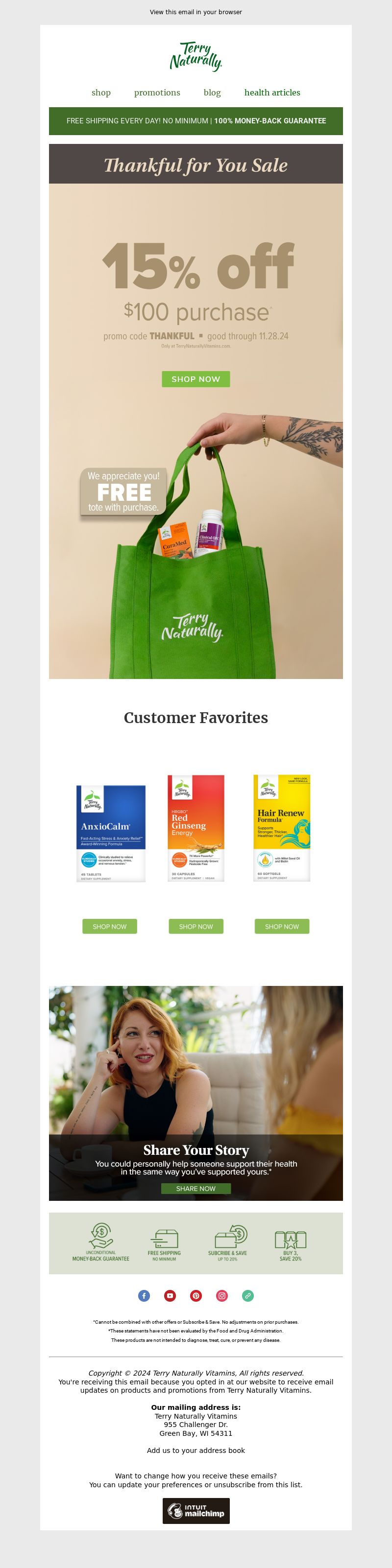Click the Intuit Mailchimp badge
This screenshot has width=392, height=1568.
click(x=196, y=1511)
